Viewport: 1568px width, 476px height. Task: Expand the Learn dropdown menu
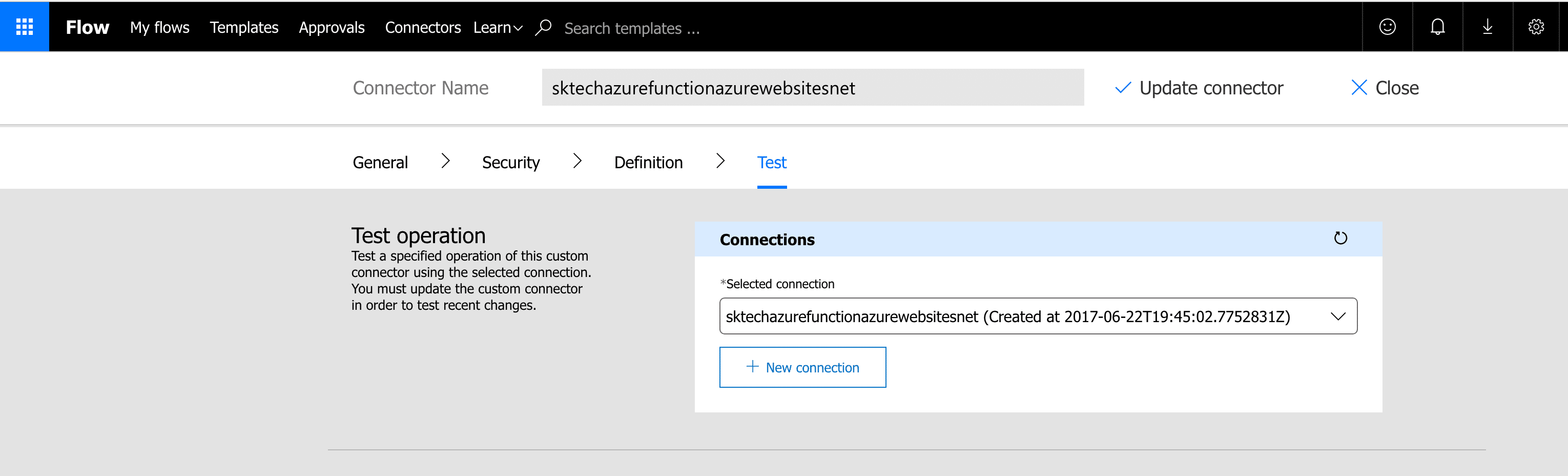[498, 27]
